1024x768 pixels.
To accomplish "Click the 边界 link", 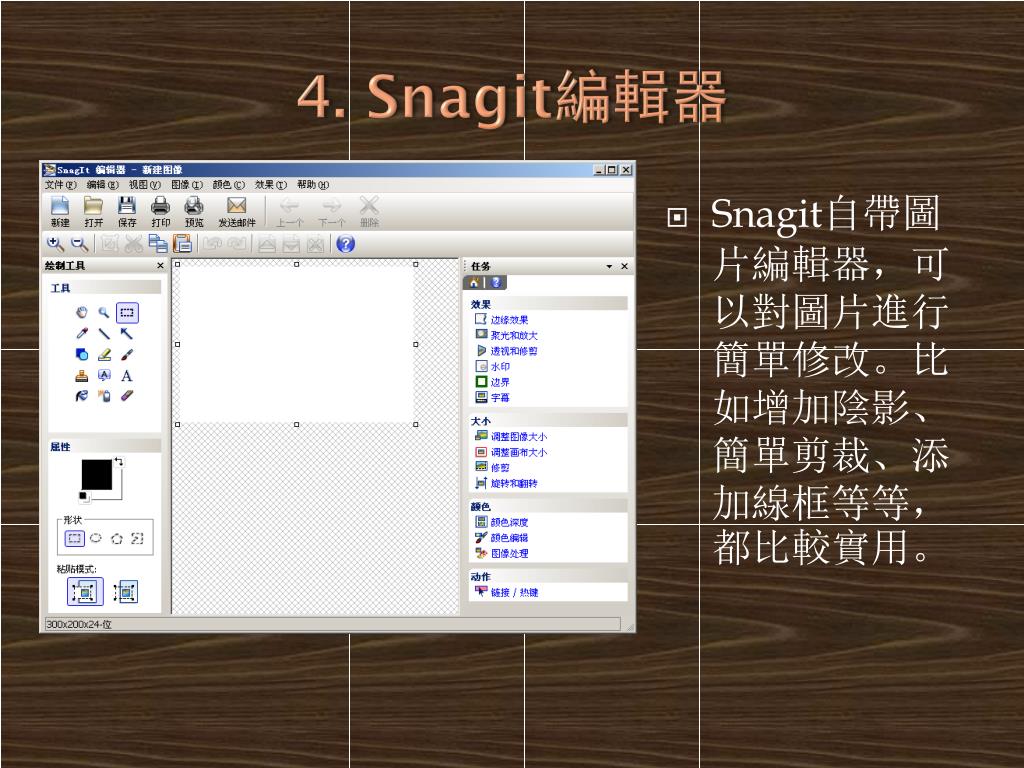I will (500, 383).
